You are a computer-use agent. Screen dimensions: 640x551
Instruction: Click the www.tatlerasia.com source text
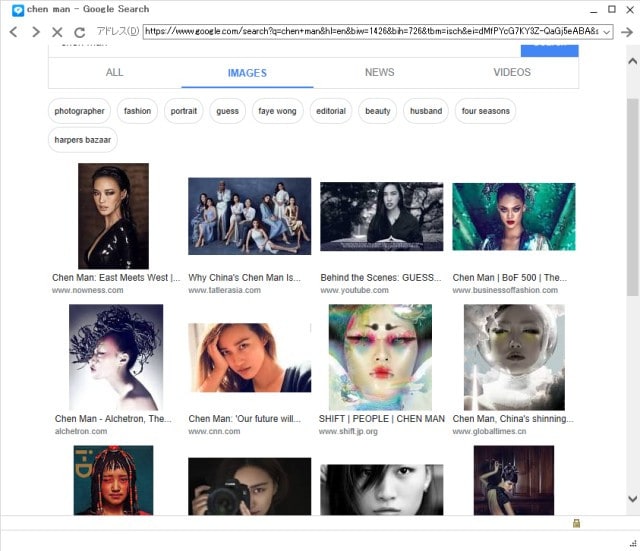click(224, 290)
